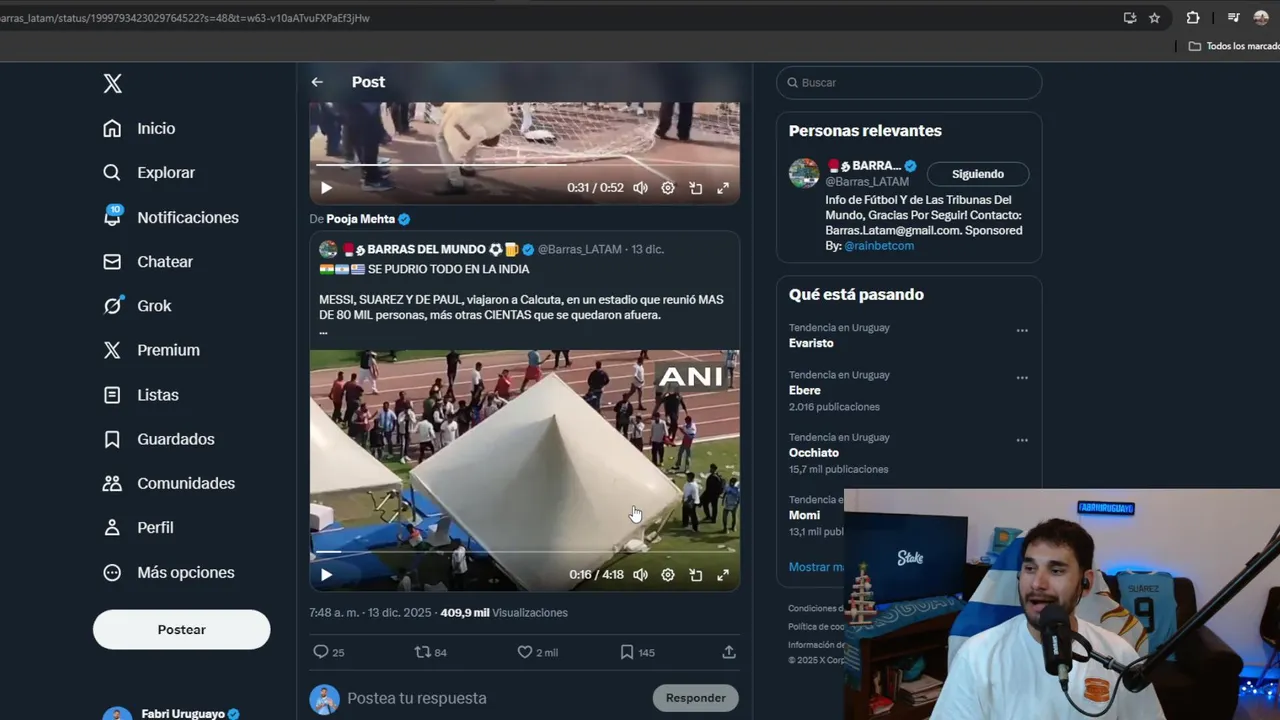Open more options for Ebere trend

pyautogui.click(x=1022, y=378)
